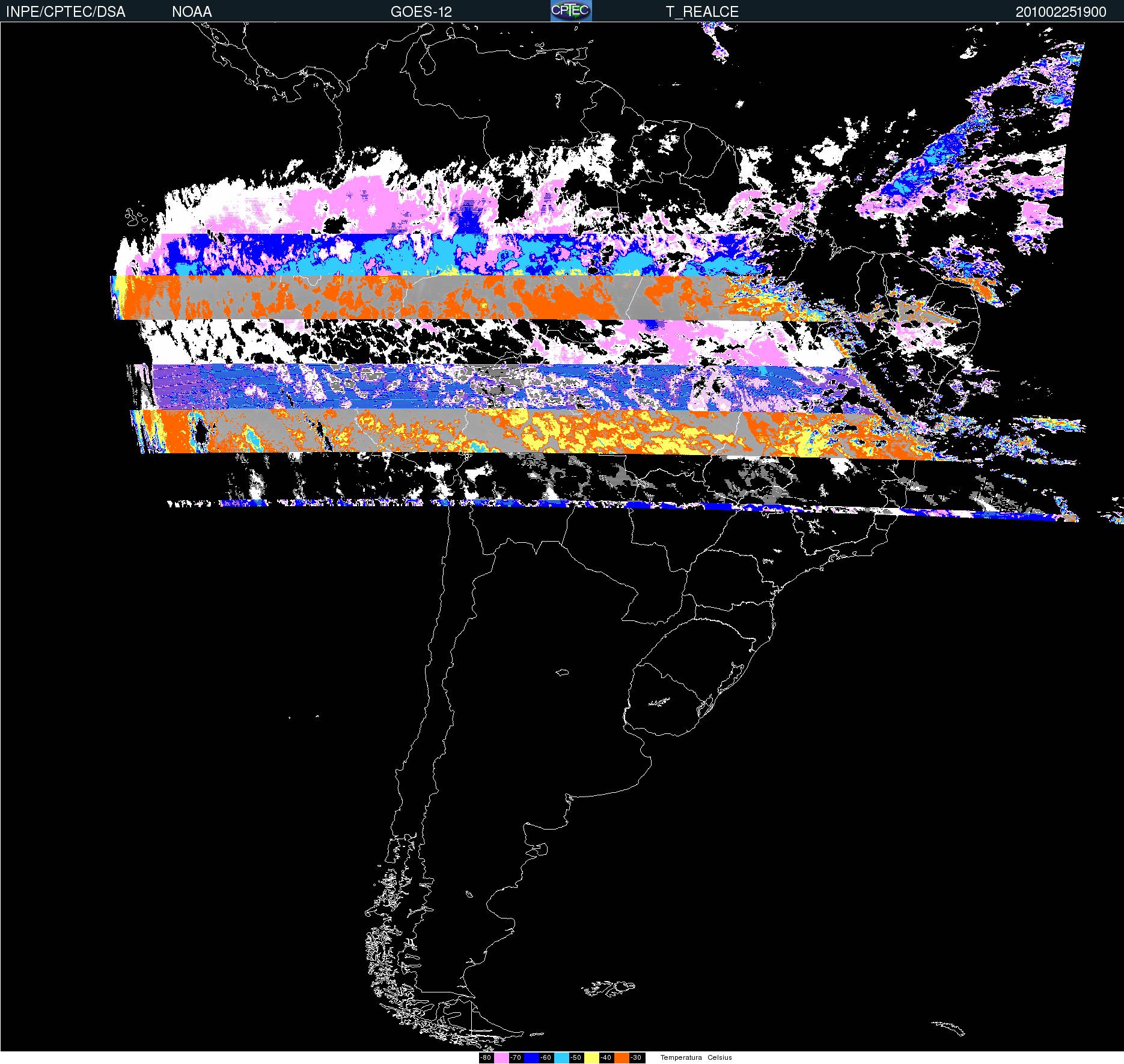Click the -60 legend value
The height and width of the screenshot is (1064, 1124).
[x=546, y=1058]
